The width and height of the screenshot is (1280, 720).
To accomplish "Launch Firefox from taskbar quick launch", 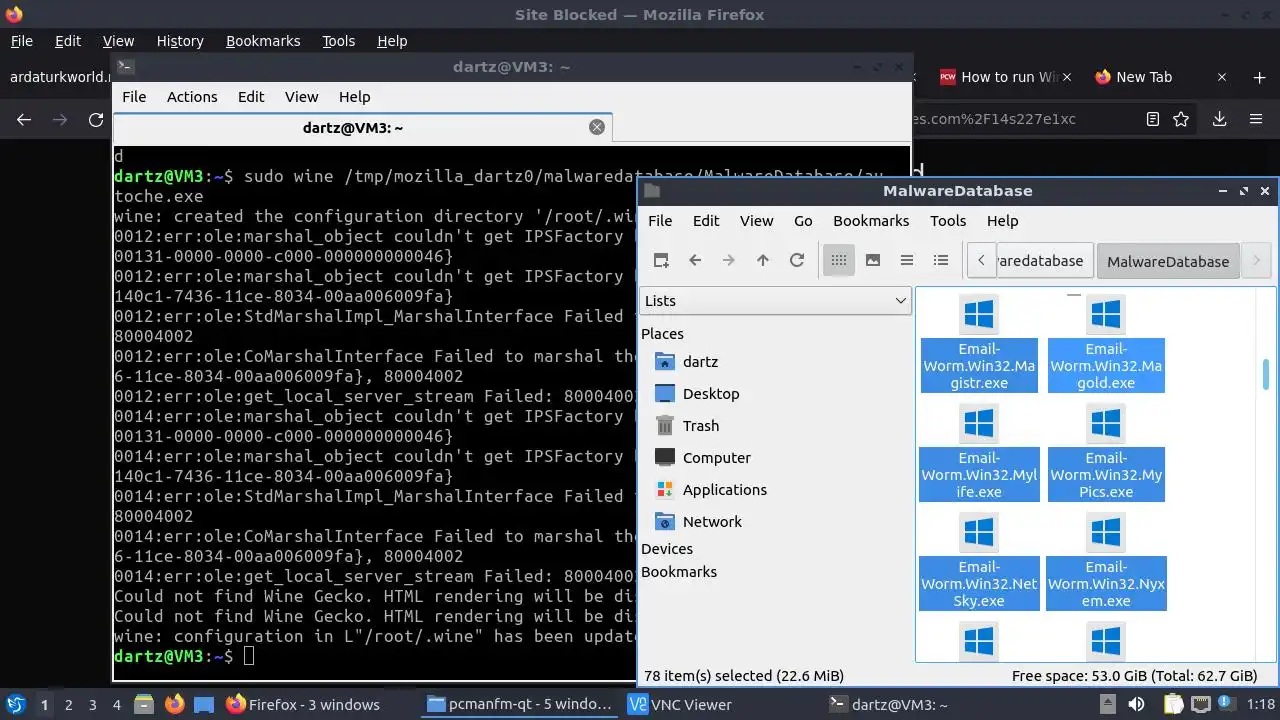I will pyautogui.click(x=174, y=704).
